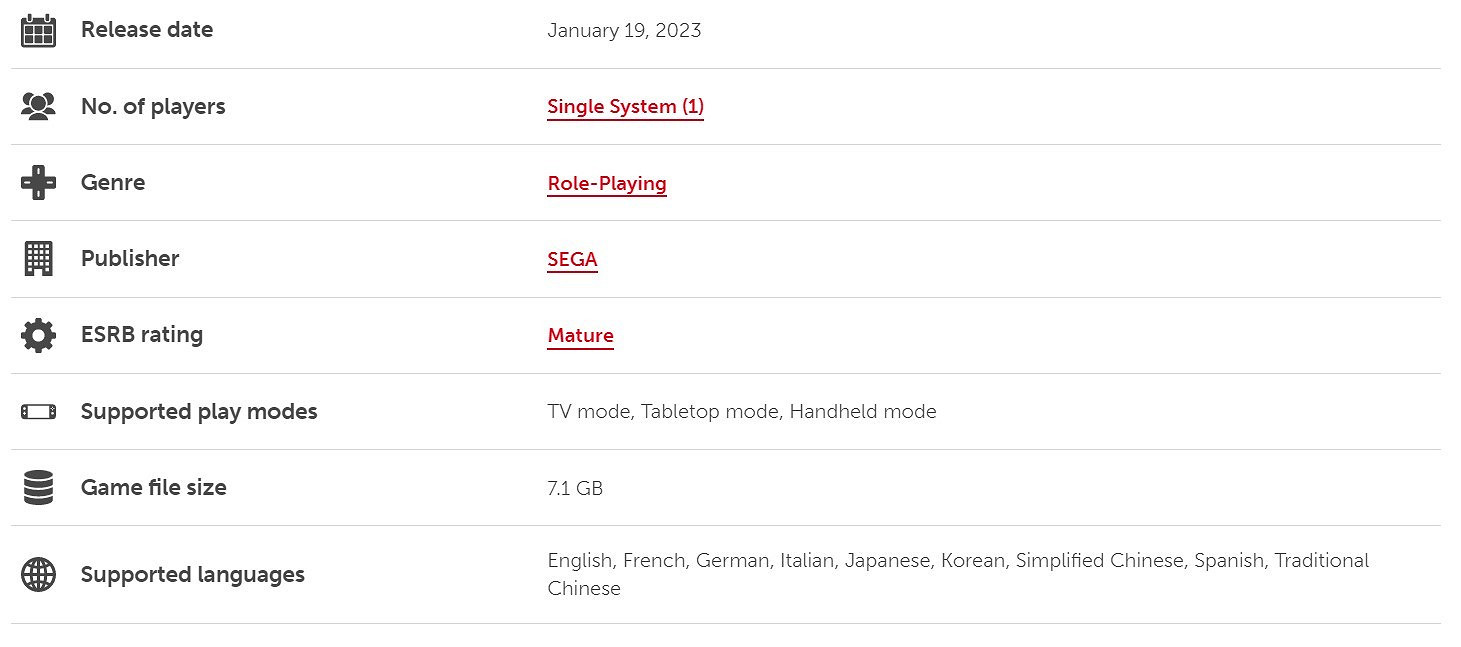Viewport: 1461px width, 647px height.
Task: Click the d-pad icon next to Genre
Action: (x=38, y=183)
